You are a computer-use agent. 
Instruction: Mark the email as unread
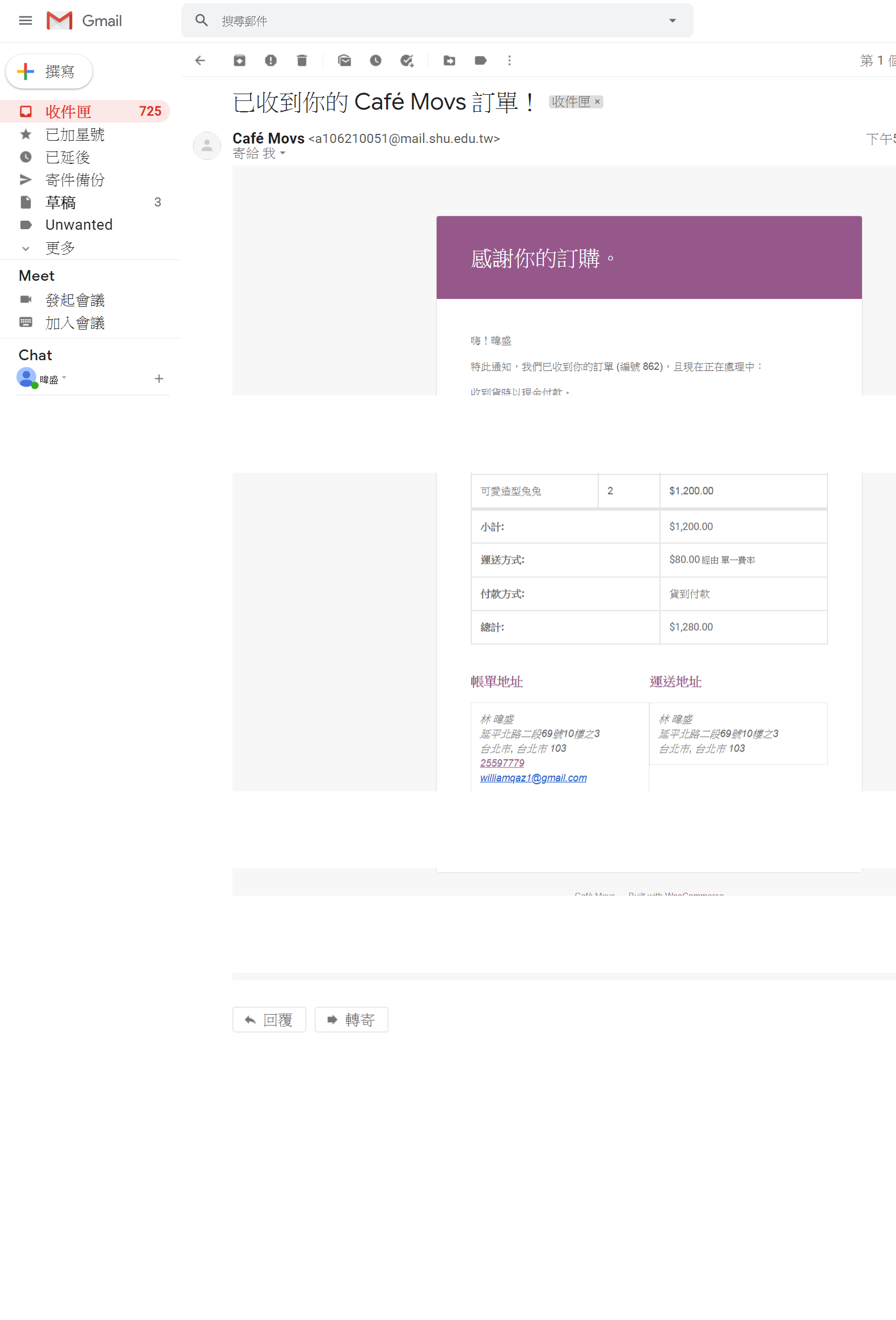[x=344, y=60]
